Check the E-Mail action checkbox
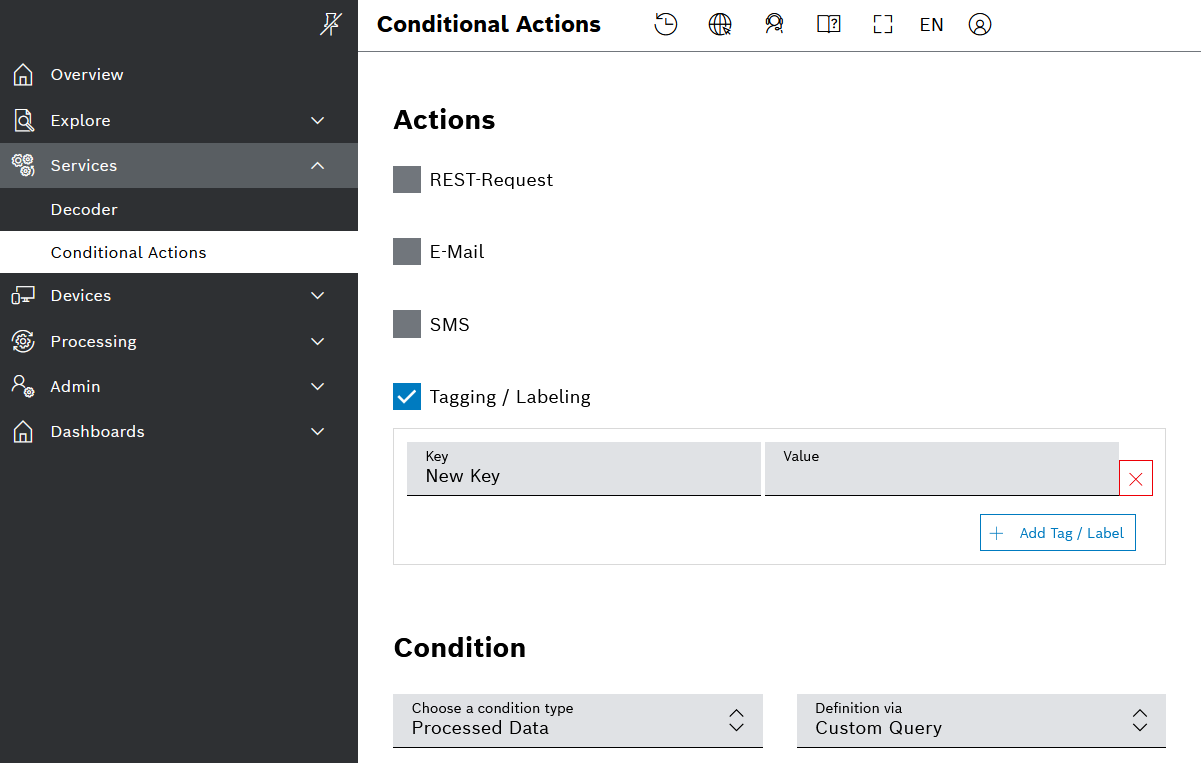 click(x=407, y=252)
